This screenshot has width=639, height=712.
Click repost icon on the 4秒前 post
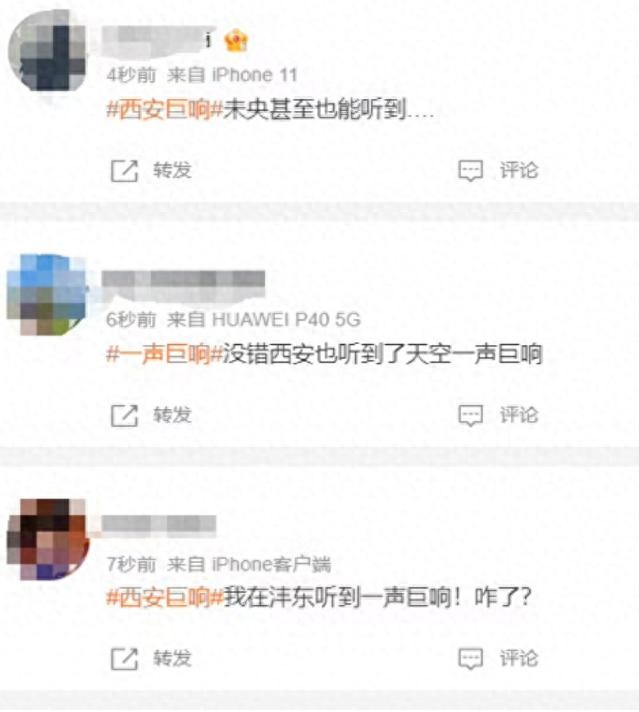[124, 171]
